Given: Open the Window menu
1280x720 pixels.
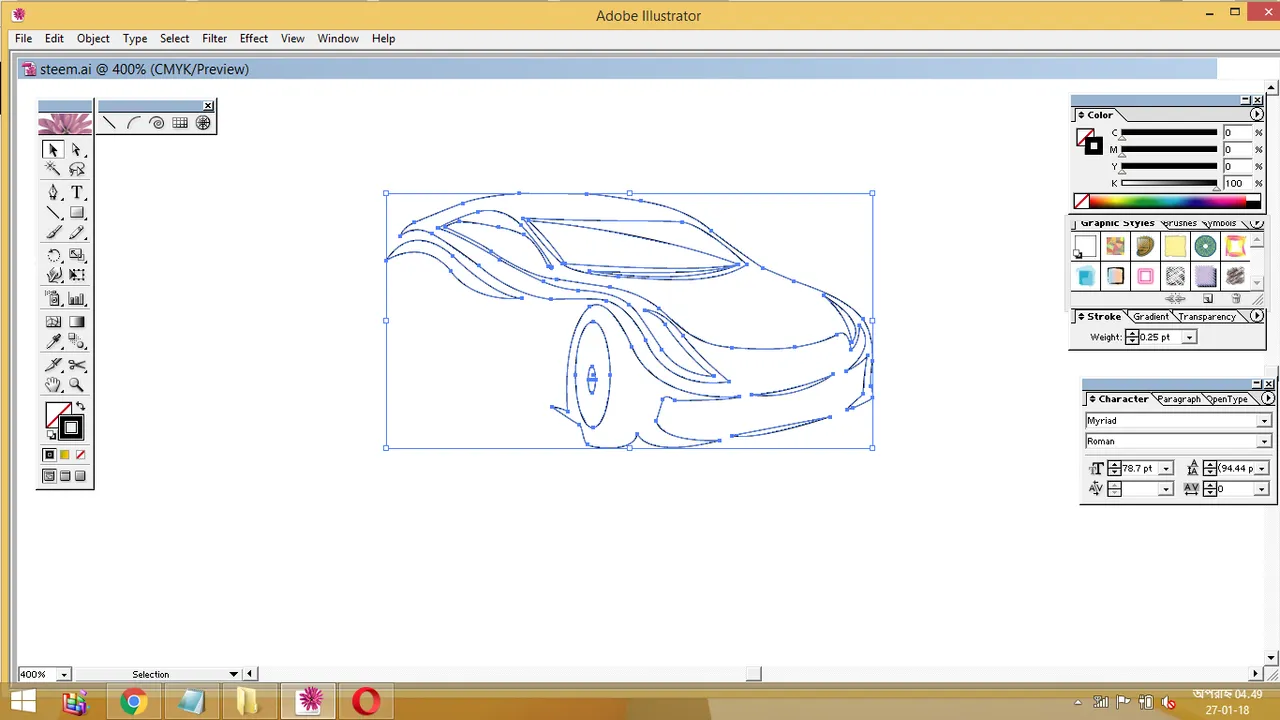Looking at the screenshot, I should 338,38.
